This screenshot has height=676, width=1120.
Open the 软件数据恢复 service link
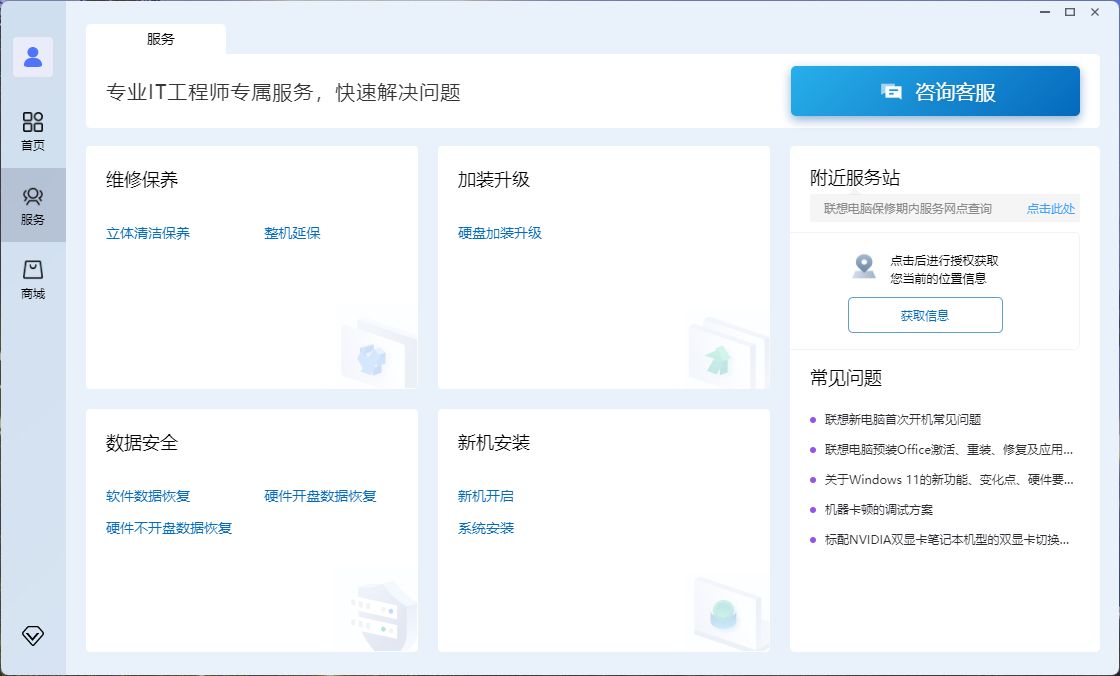pyautogui.click(x=148, y=495)
